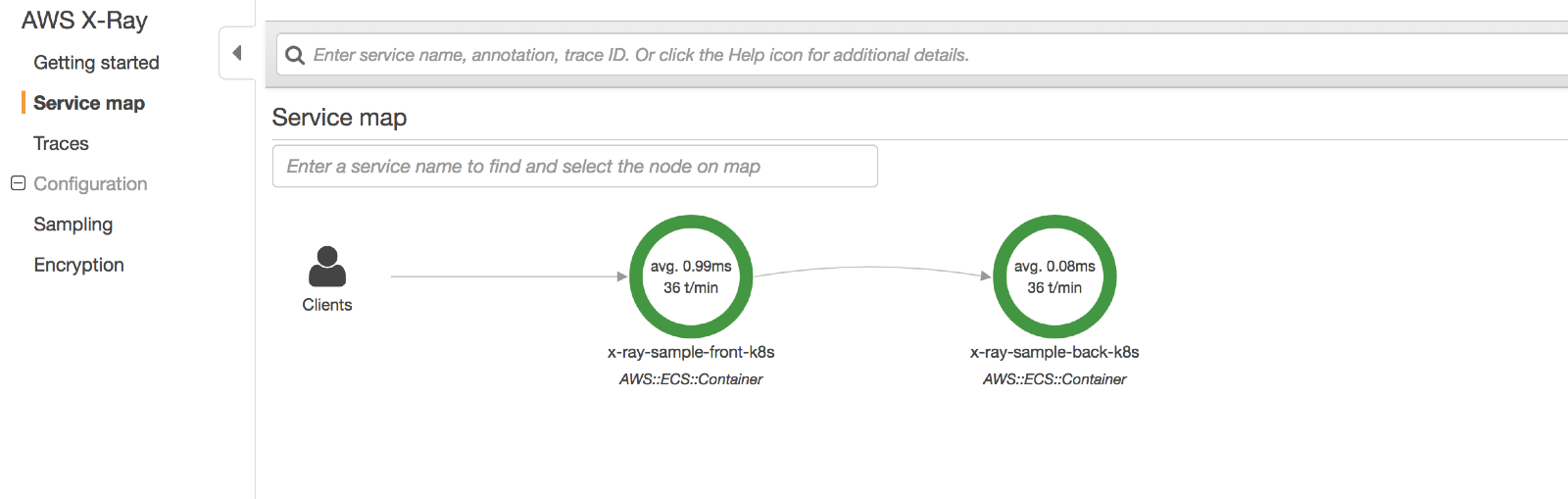Open Sampling configuration

73,225
